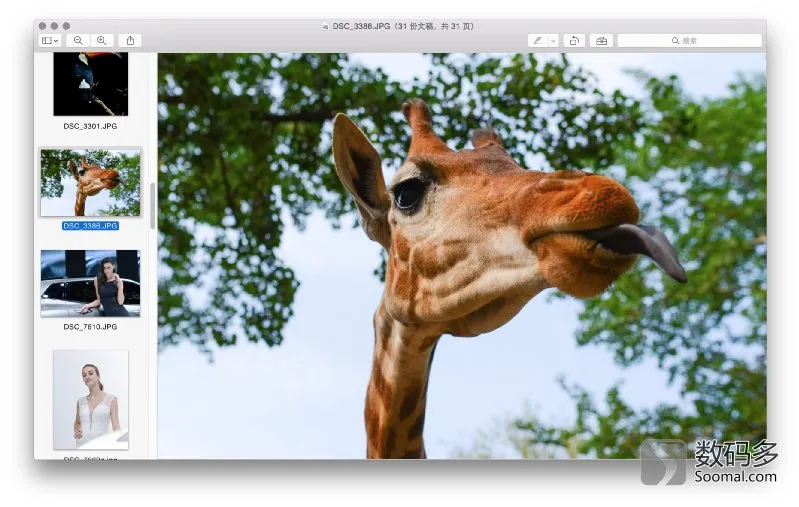Screen dimensions: 799x507
Task: Select the DSC_3301.JPG bird thumbnail
Action: pos(91,84)
